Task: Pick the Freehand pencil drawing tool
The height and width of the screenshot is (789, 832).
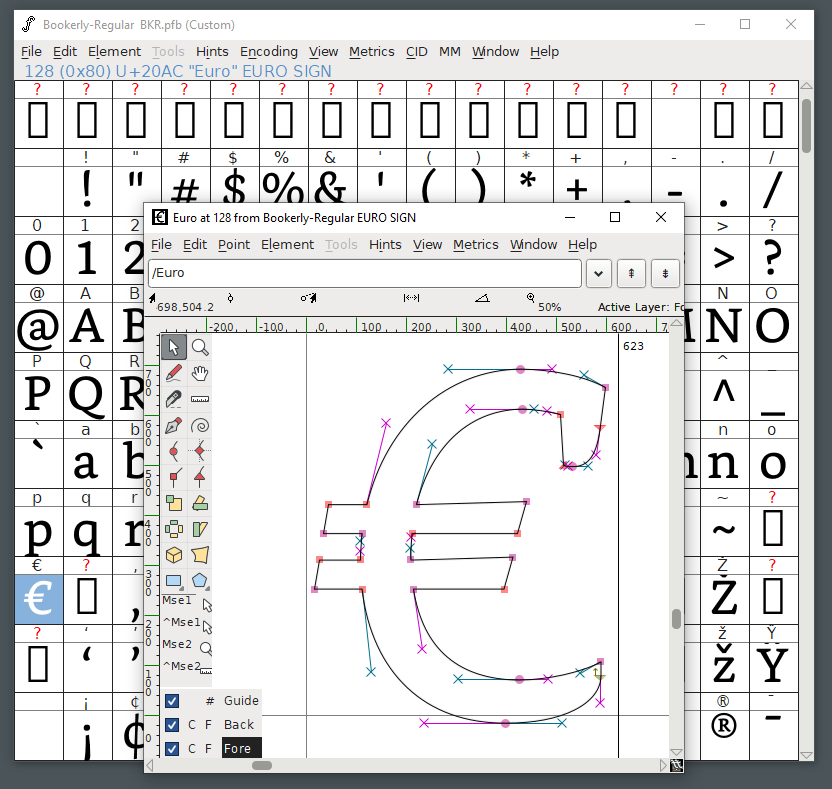Action: tap(174, 373)
